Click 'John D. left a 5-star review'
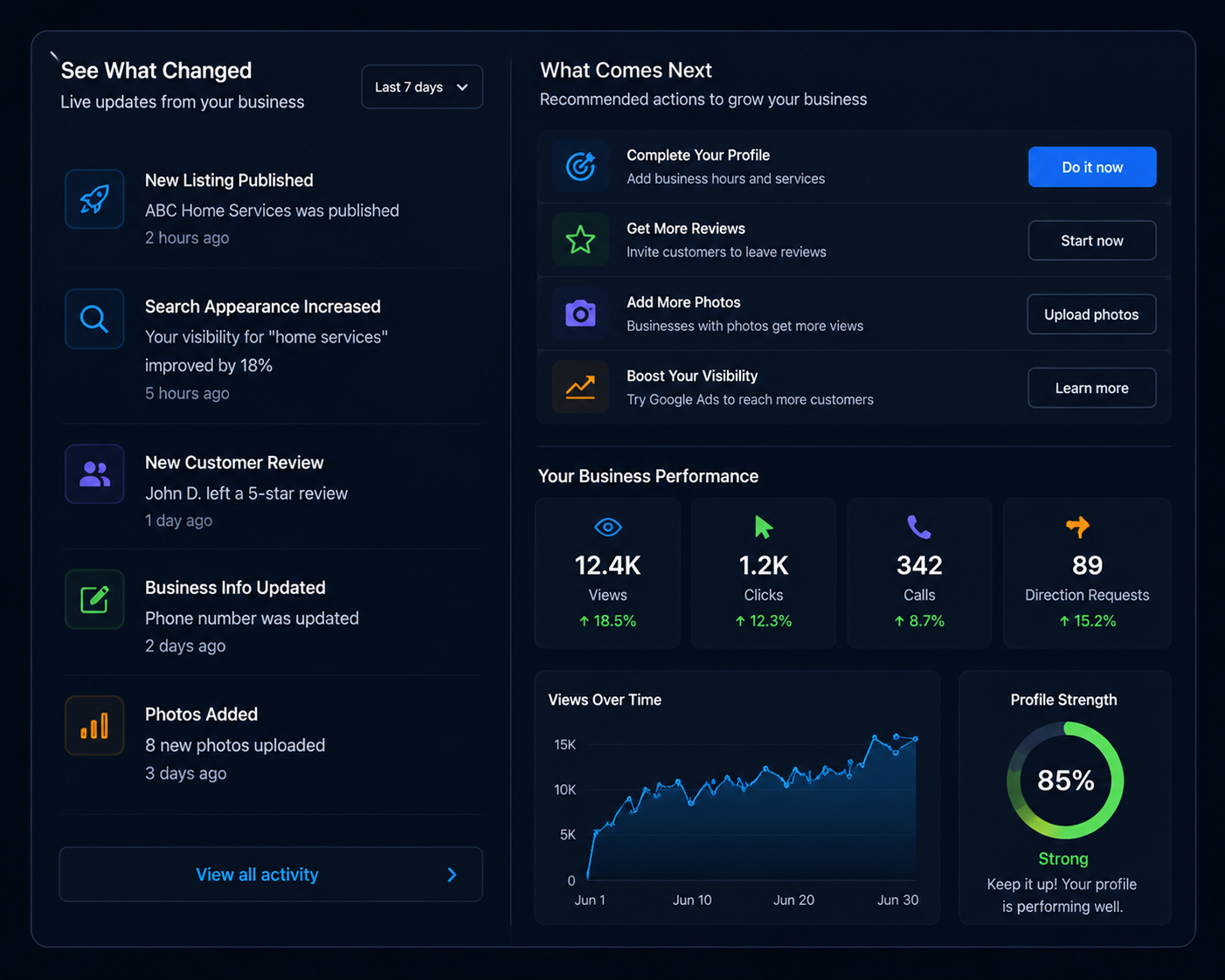1225x980 pixels. point(246,493)
